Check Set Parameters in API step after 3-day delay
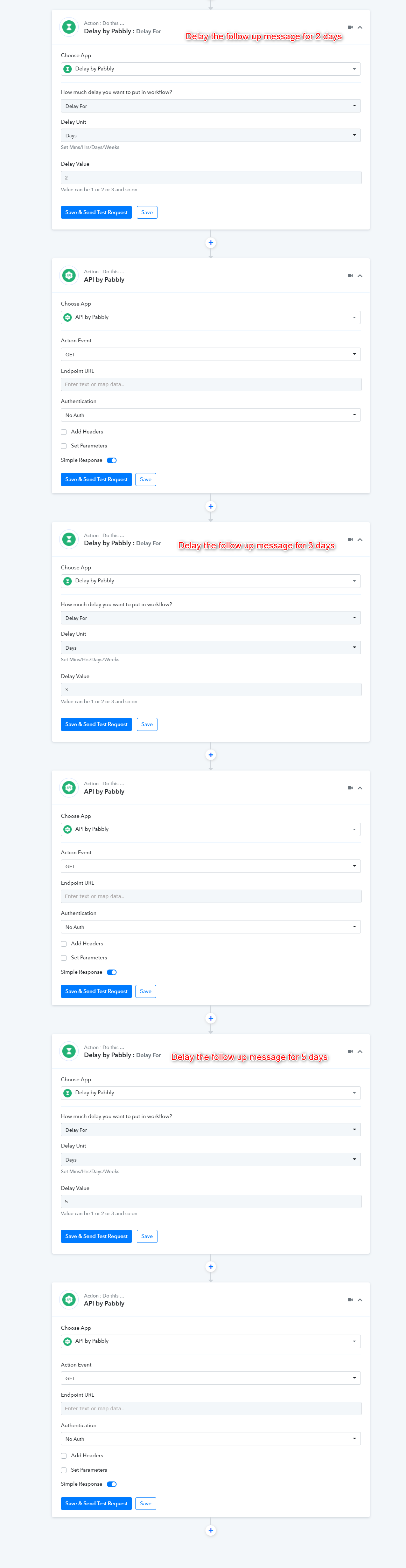Image resolution: width=406 pixels, height=1568 pixels. coord(64,958)
